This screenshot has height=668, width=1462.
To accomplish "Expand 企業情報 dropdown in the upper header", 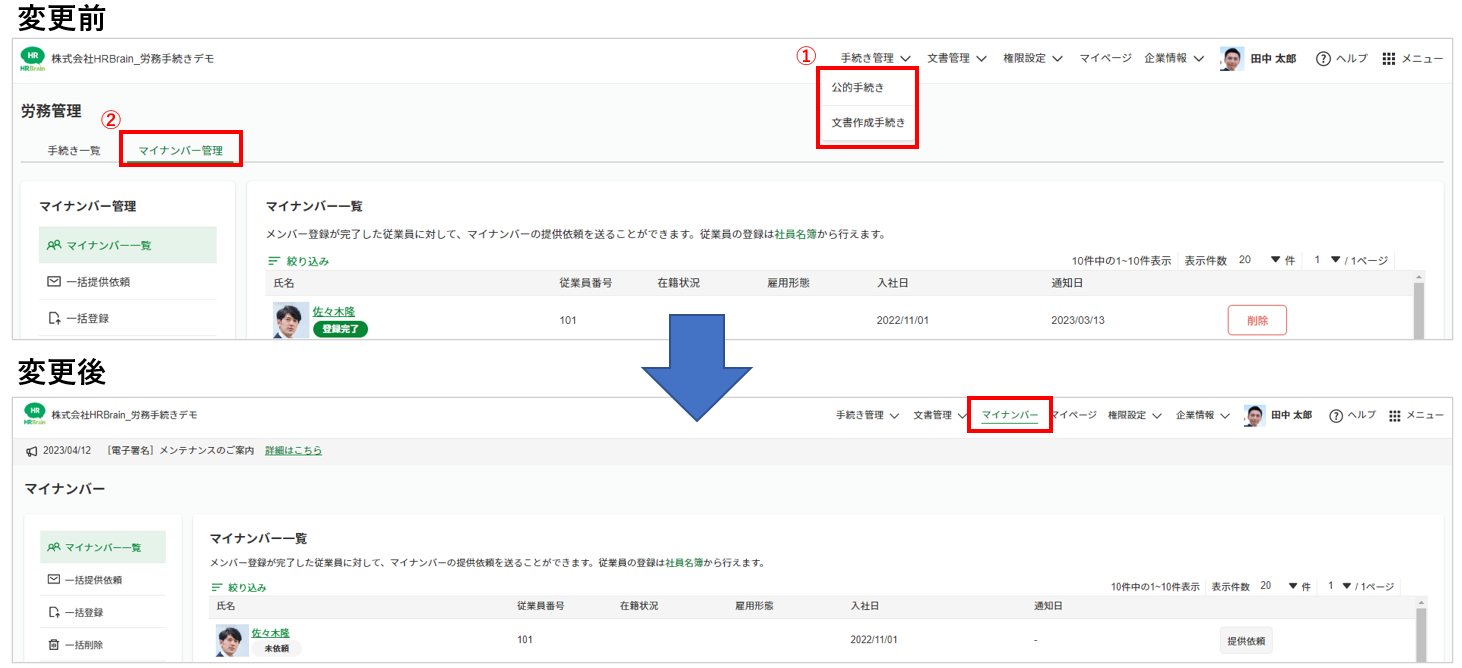I will [x=1174, y=59].
